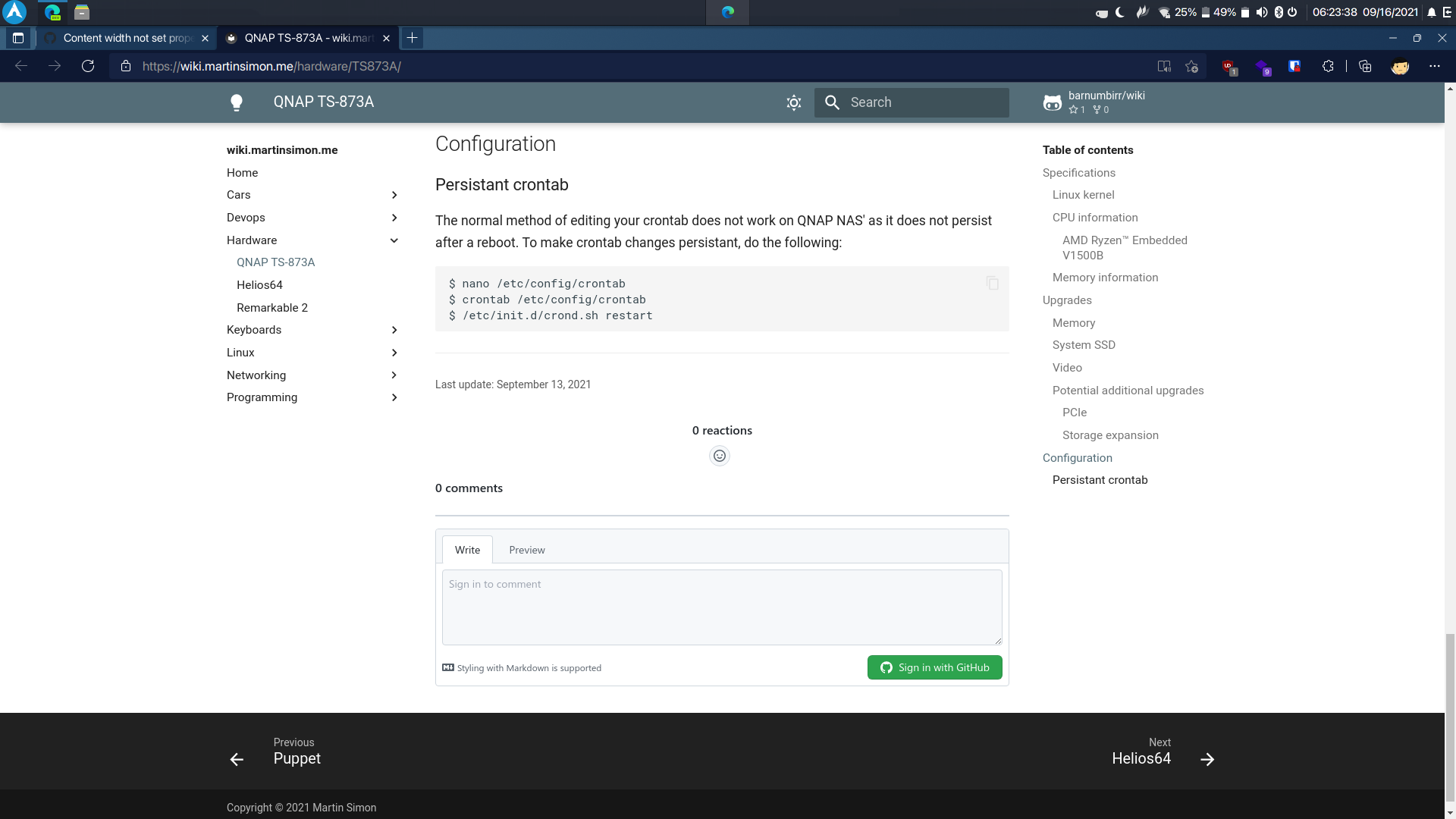1456x819 pixels.
Task: Switch to the Preview tab
Action: pos(526,549)
